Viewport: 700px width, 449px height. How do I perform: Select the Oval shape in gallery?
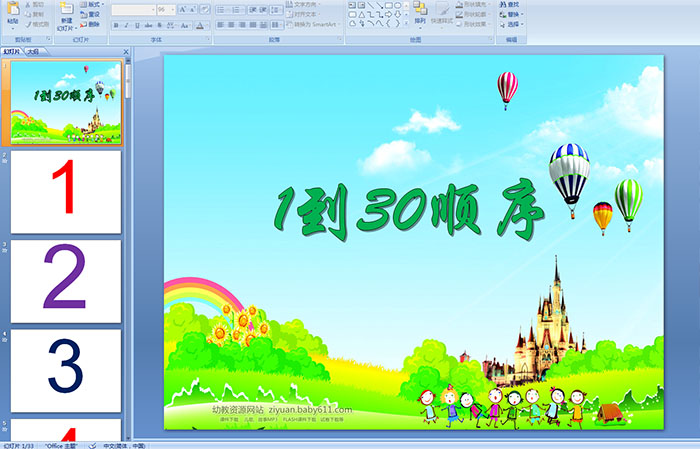397,5
